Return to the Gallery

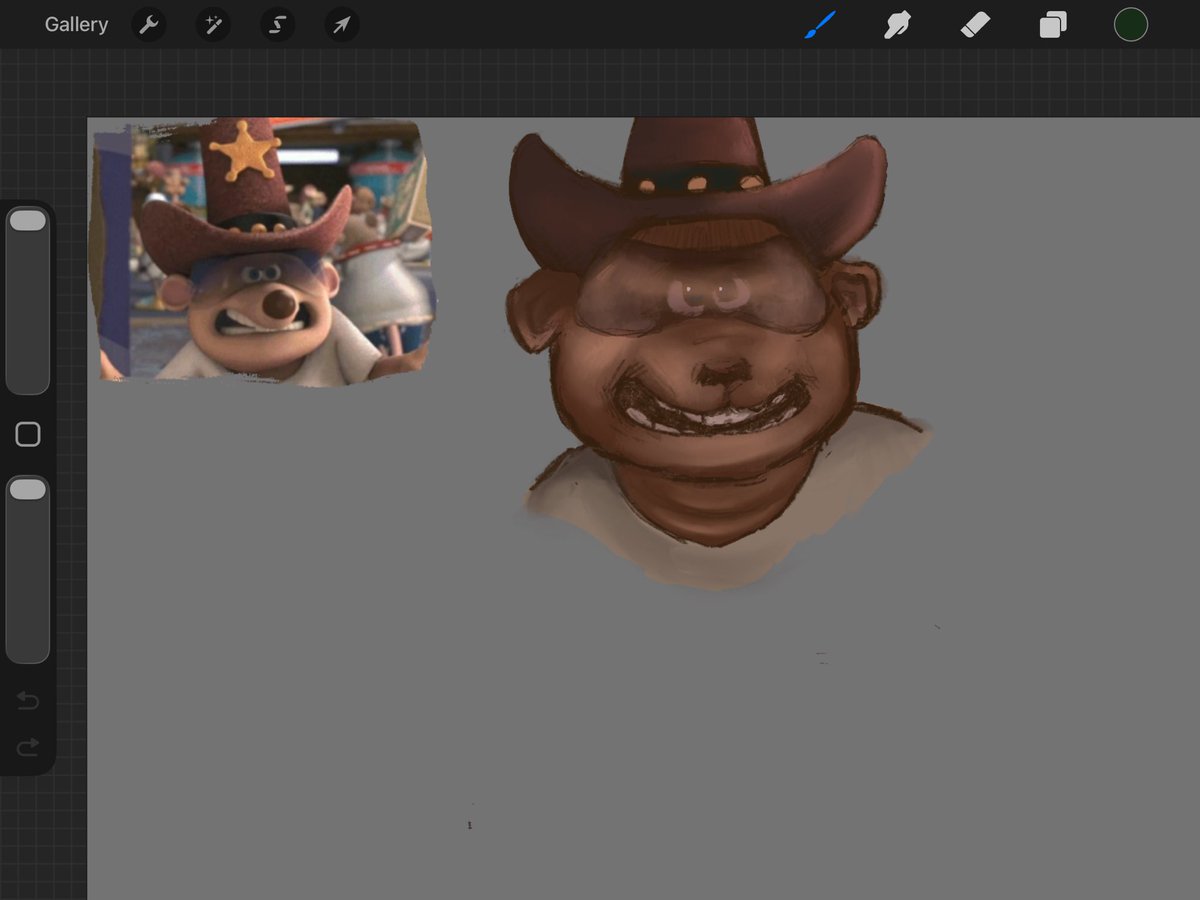pos(76,25)
